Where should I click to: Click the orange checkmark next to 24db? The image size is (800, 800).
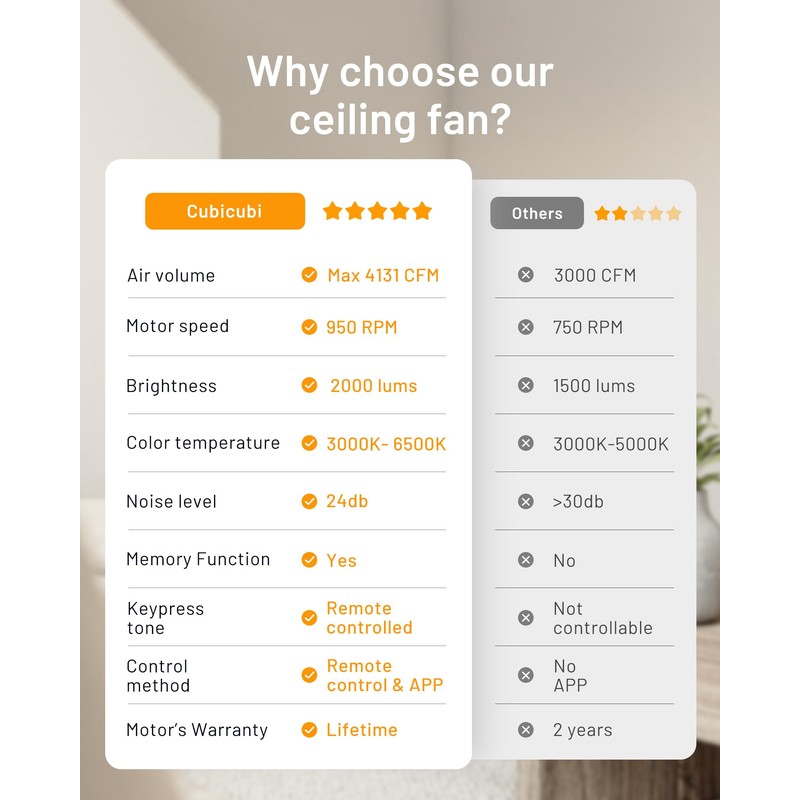310,501
